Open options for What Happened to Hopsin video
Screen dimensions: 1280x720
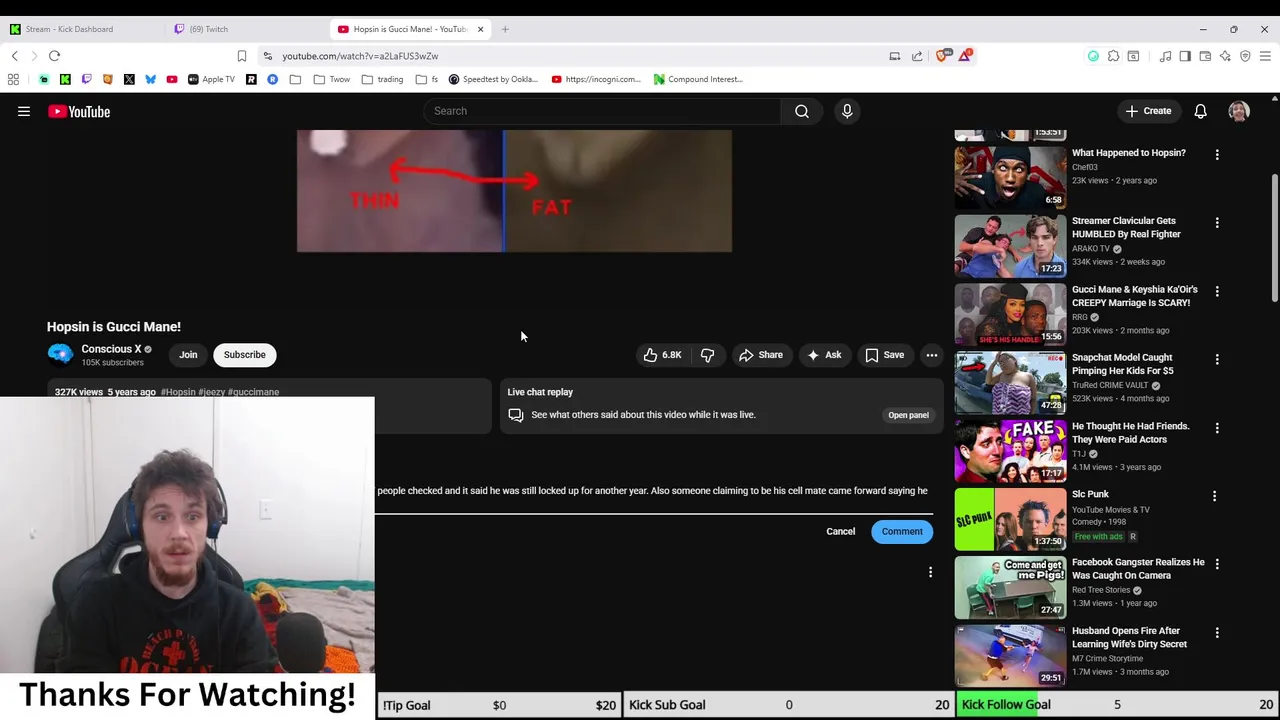coord(1217,155)
